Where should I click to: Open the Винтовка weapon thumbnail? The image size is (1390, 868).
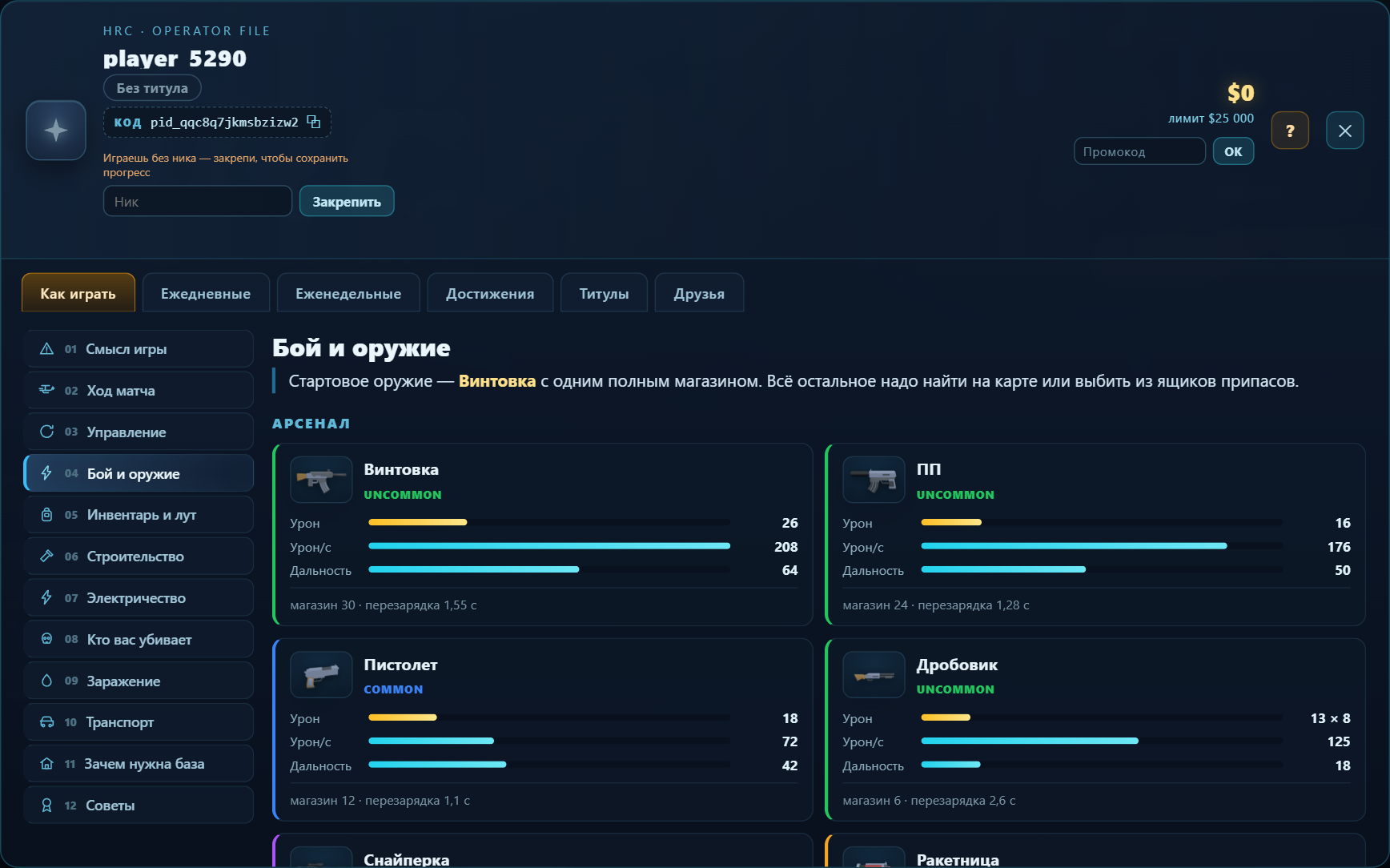pos(321,479)
